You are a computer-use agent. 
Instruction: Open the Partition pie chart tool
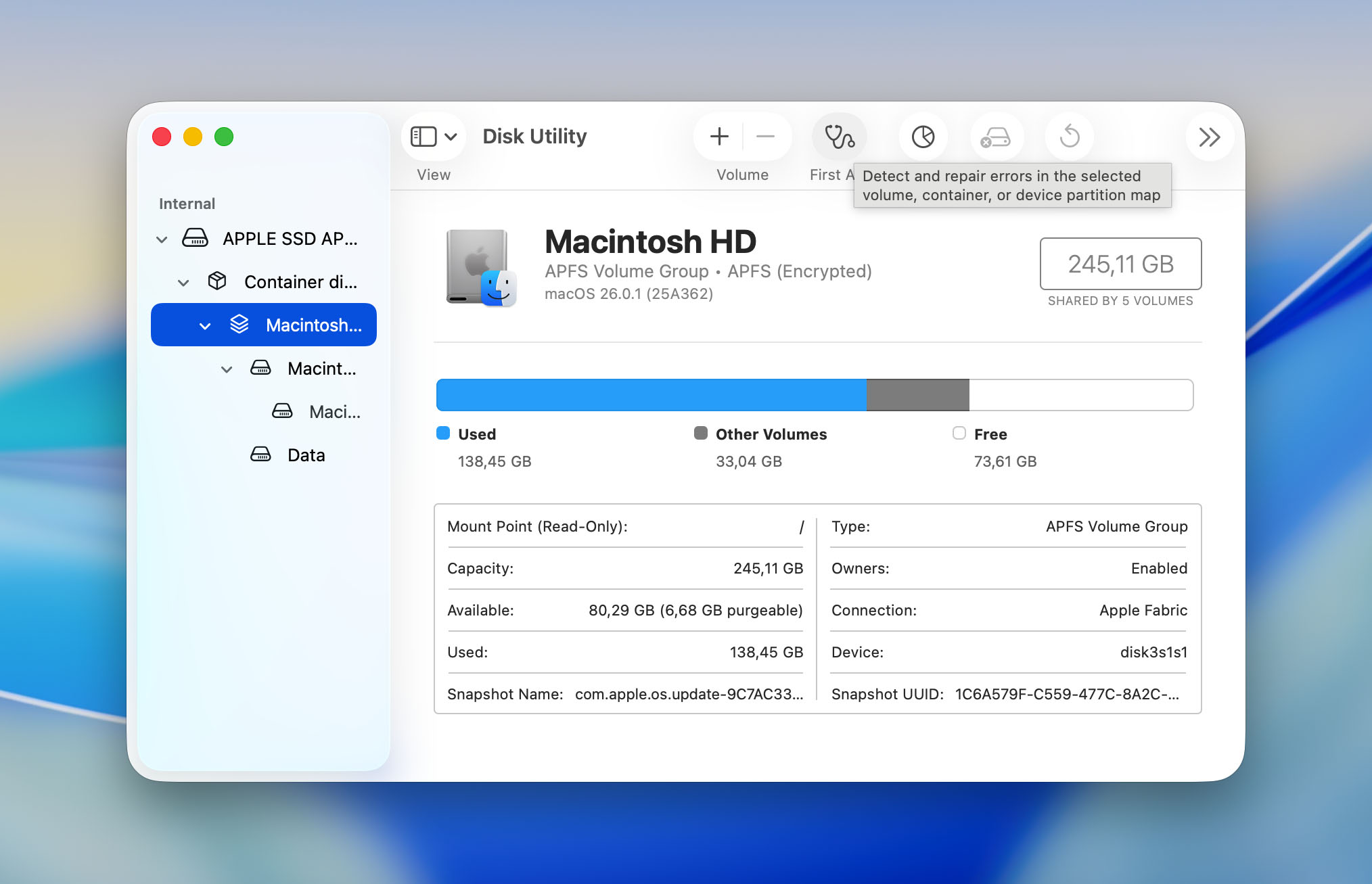click(923, 137)
